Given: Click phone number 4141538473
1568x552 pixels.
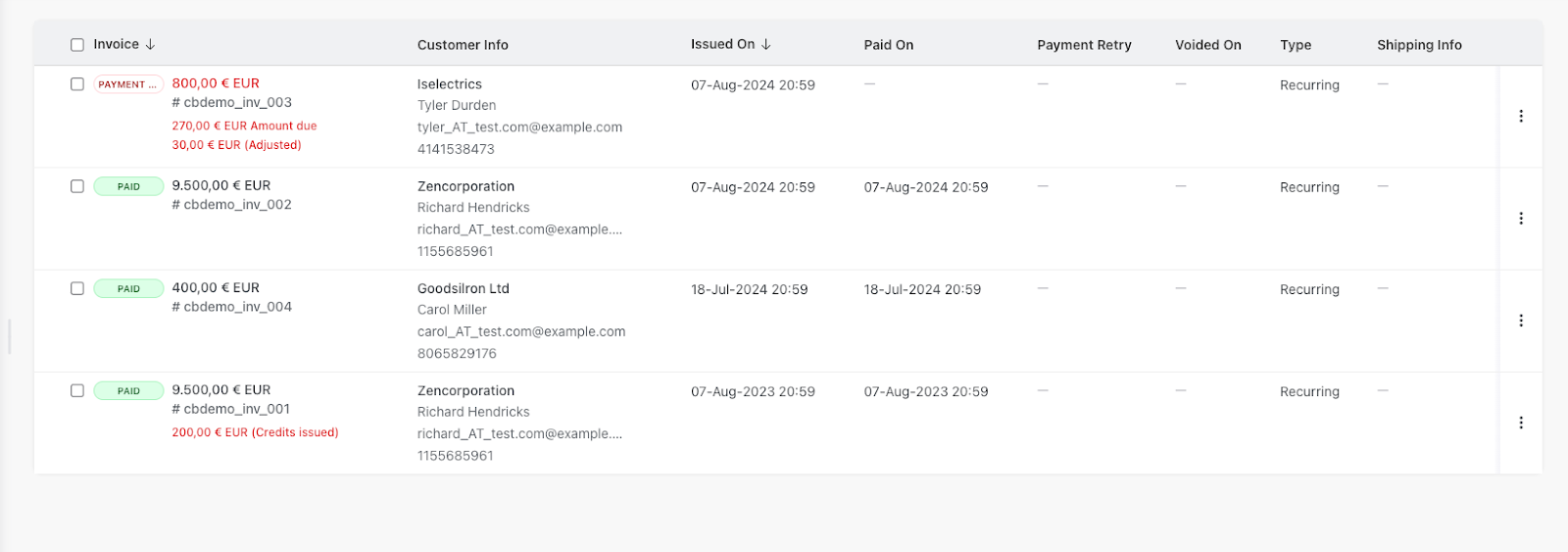Looking at the screenshot, I should pyautogui.click(x=456, y=149).
